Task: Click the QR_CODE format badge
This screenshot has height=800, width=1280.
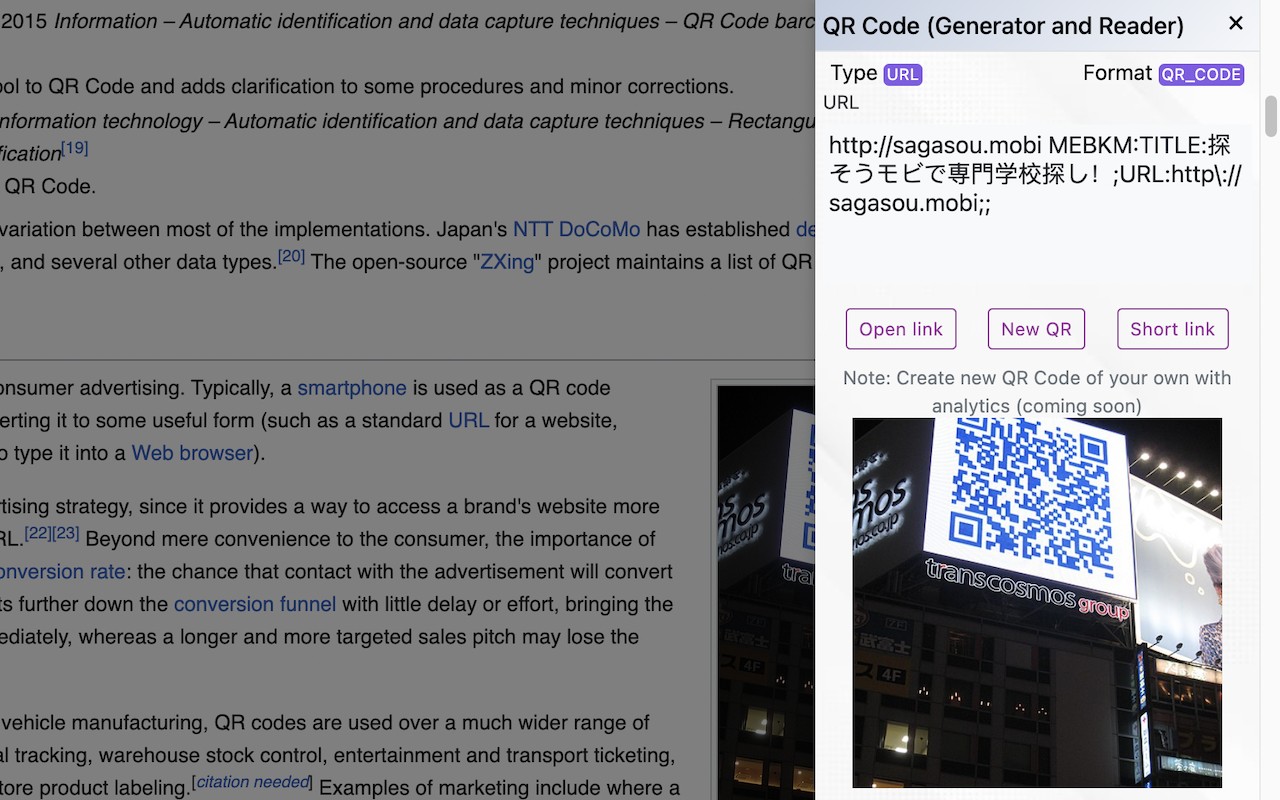Action: click(1201, 74)
